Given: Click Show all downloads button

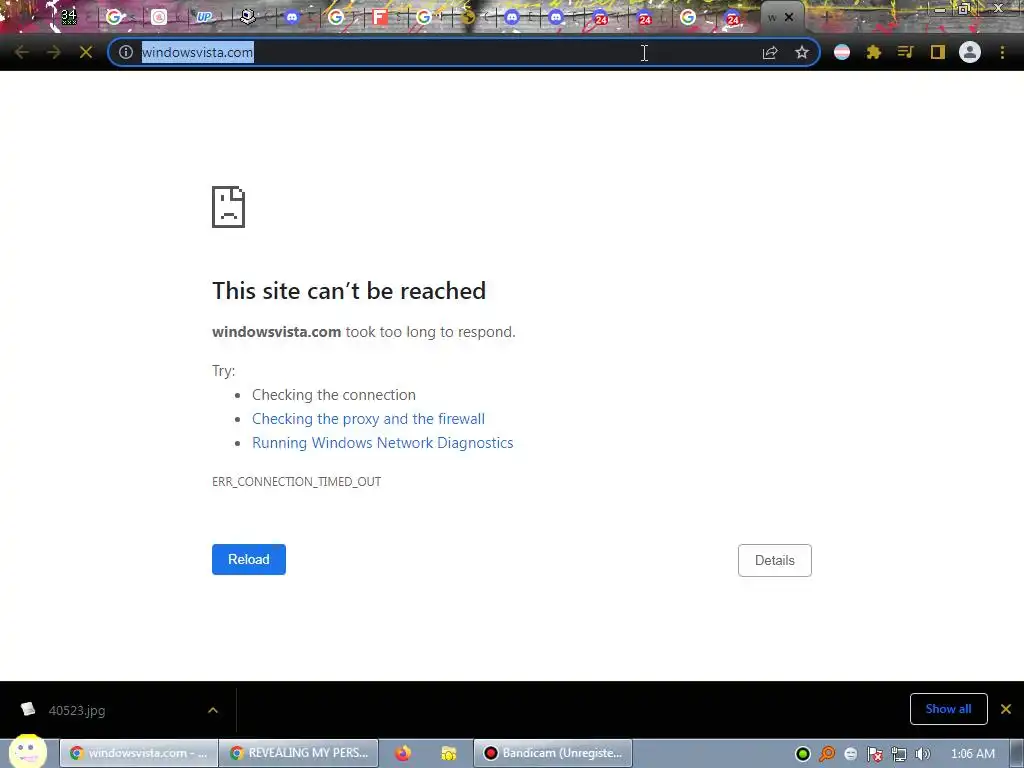Looking at the screenshot, I should 948,709.
